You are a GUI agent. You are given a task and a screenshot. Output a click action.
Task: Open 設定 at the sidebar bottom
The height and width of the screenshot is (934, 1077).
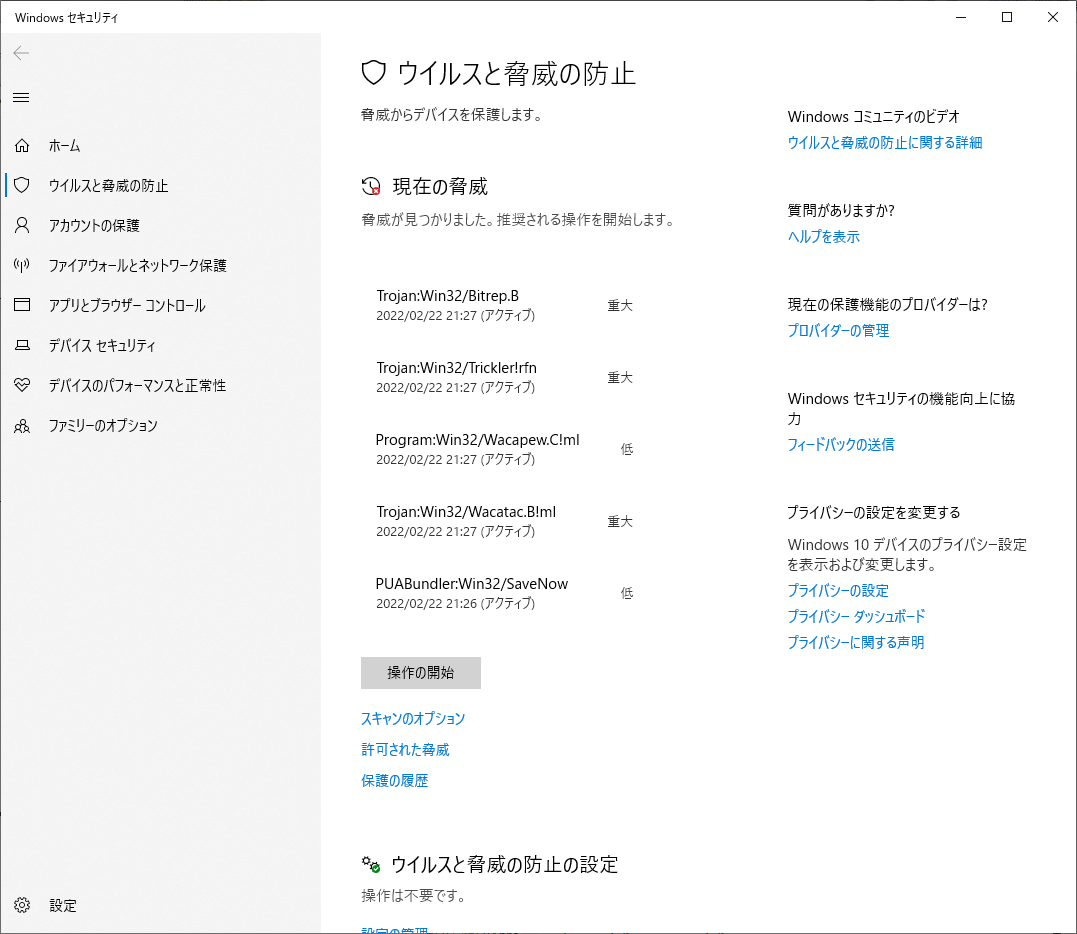tap(63, 905)
